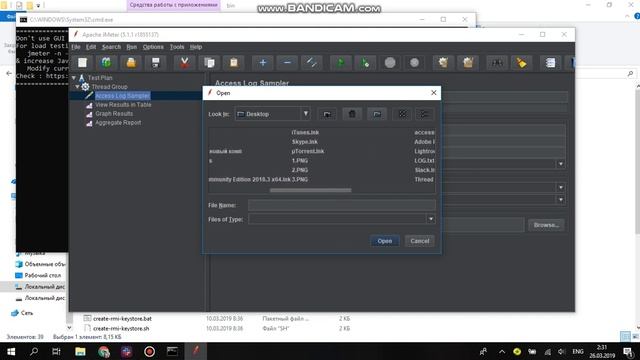The image size is (640, 360).
Task: Select the 2.PNG file
Action: coord(300,170)
